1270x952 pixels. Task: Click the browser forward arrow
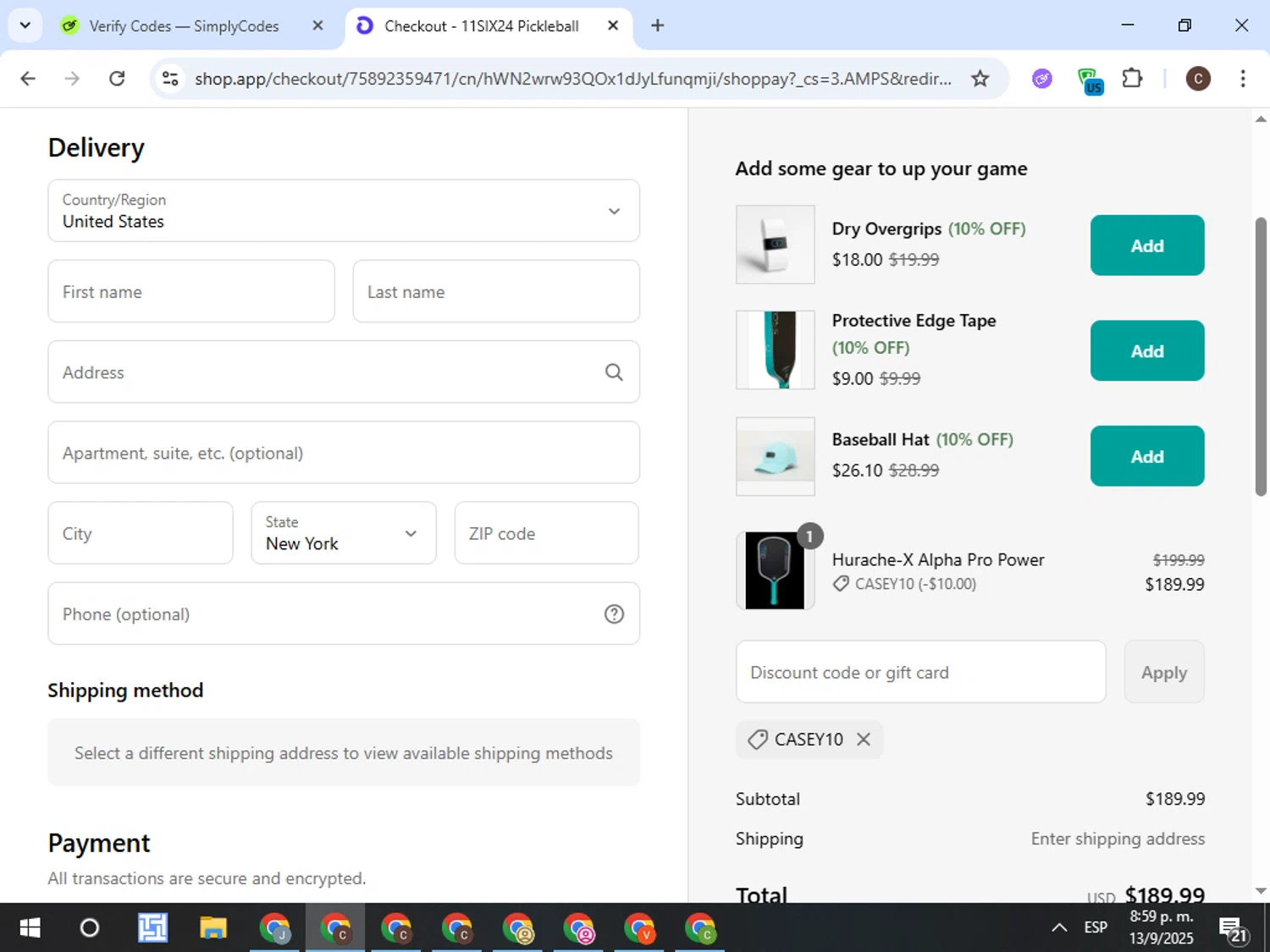click(x=72, y=79)
